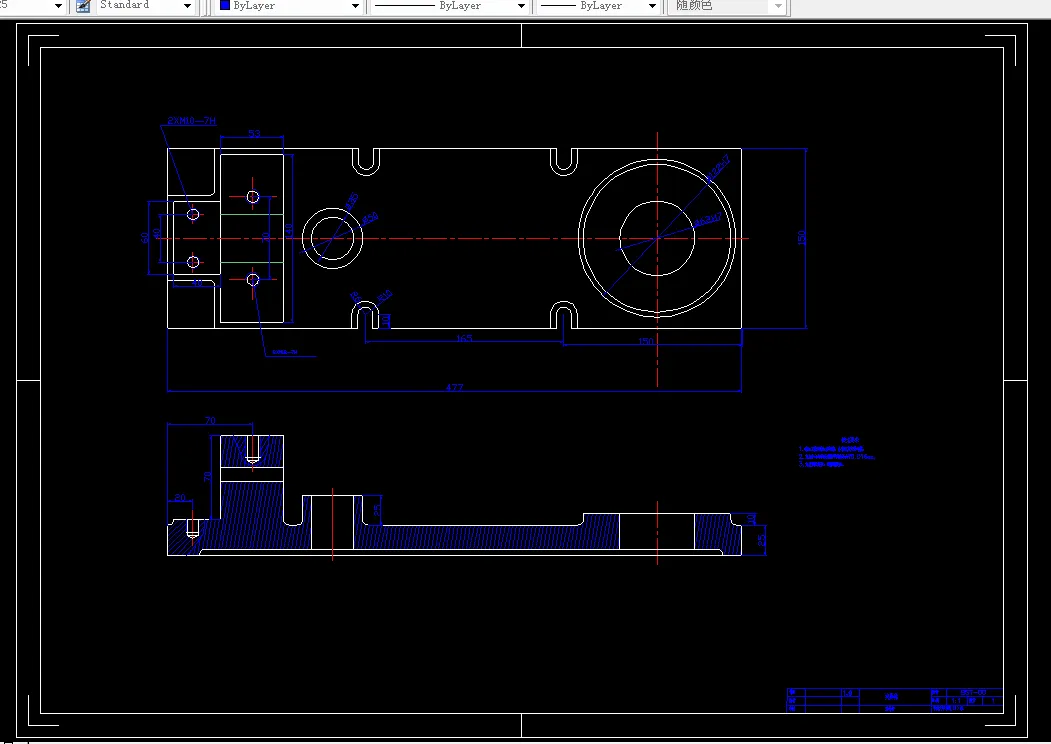The width and height of the screenshot is (1051, 744).
Task: Select the 477 overall length dimension
Action: [454, 387]
